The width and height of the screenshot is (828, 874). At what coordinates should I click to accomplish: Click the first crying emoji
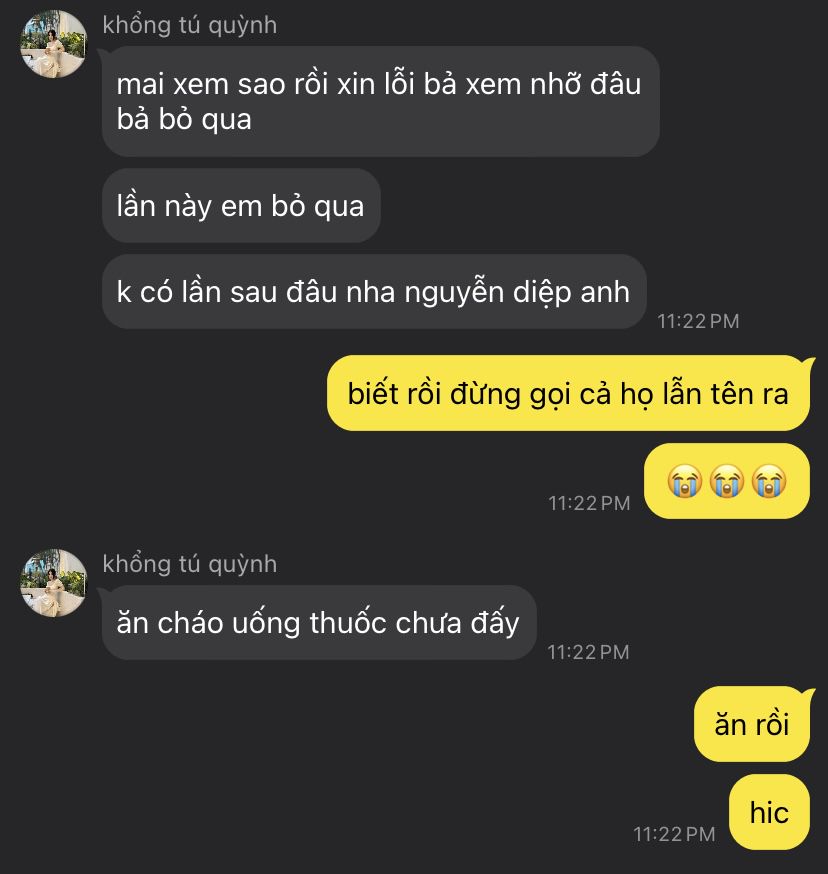point(685,480)
